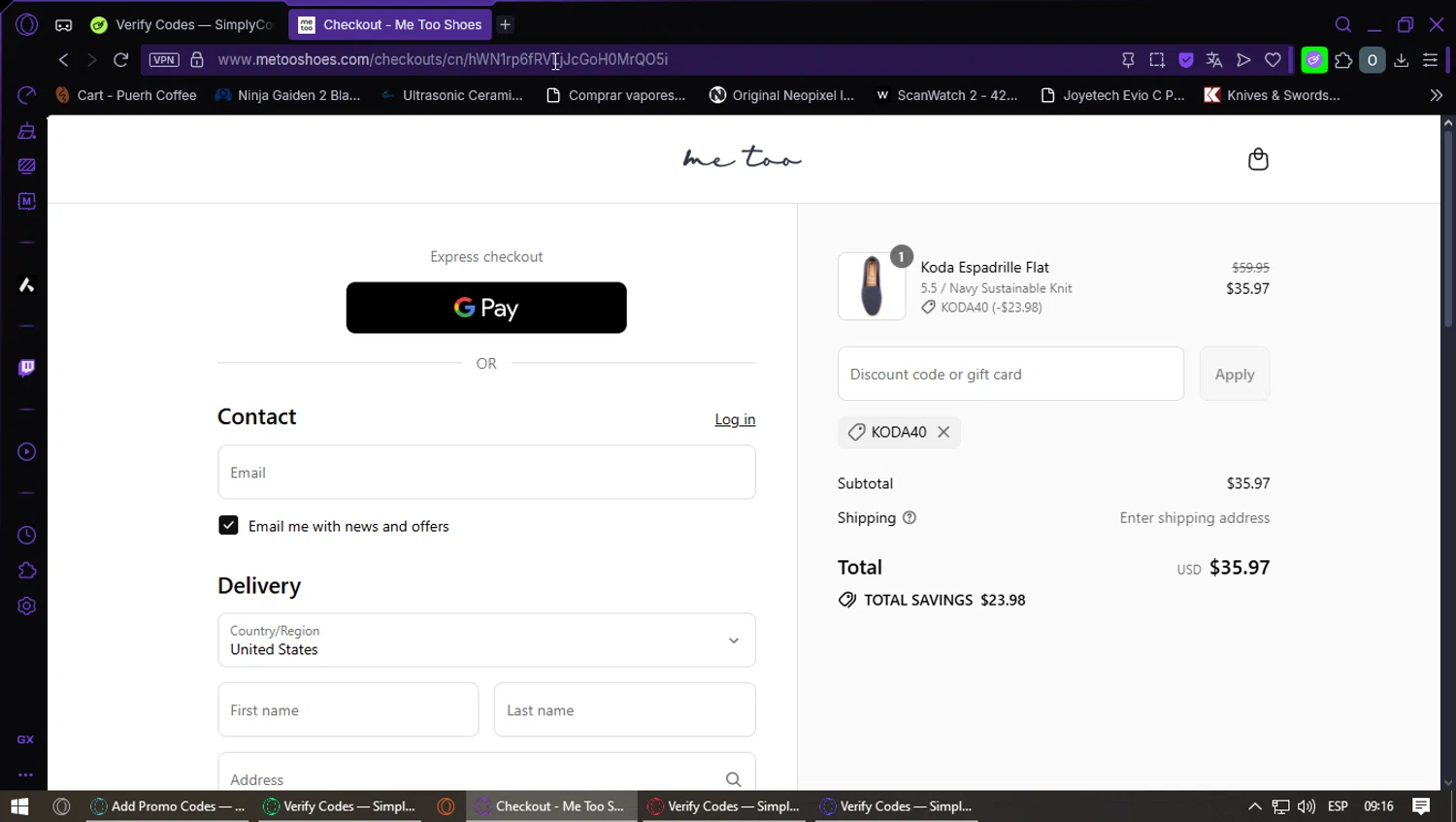Click the Log in link
1456x822 pixels.
735,419
